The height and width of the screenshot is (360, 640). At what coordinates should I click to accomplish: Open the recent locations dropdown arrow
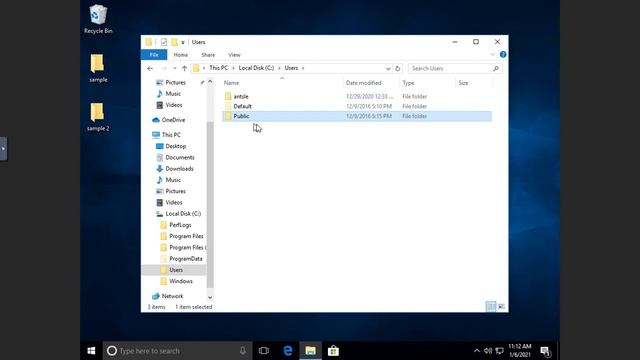175,68
